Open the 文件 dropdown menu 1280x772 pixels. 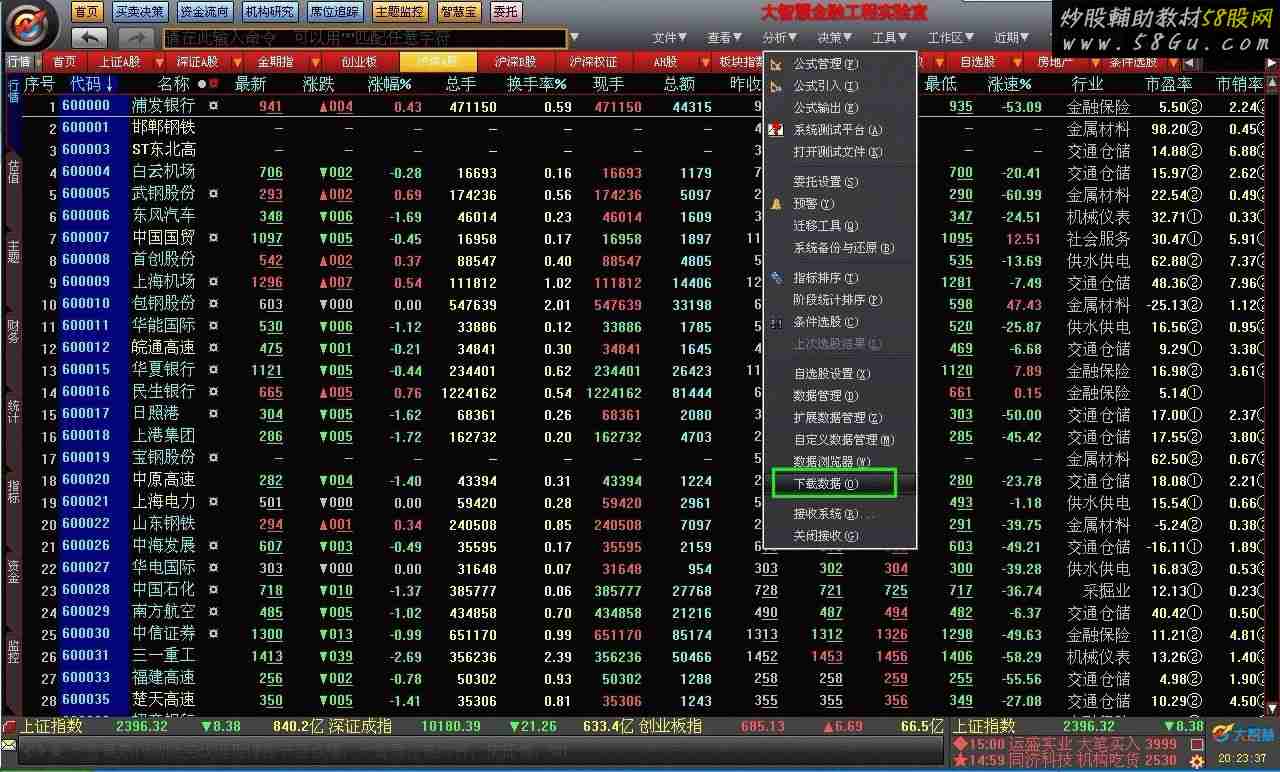(670, 38)
